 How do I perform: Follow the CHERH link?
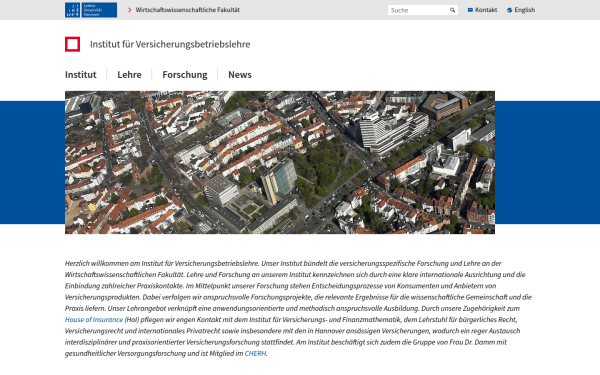click(255, 354)
